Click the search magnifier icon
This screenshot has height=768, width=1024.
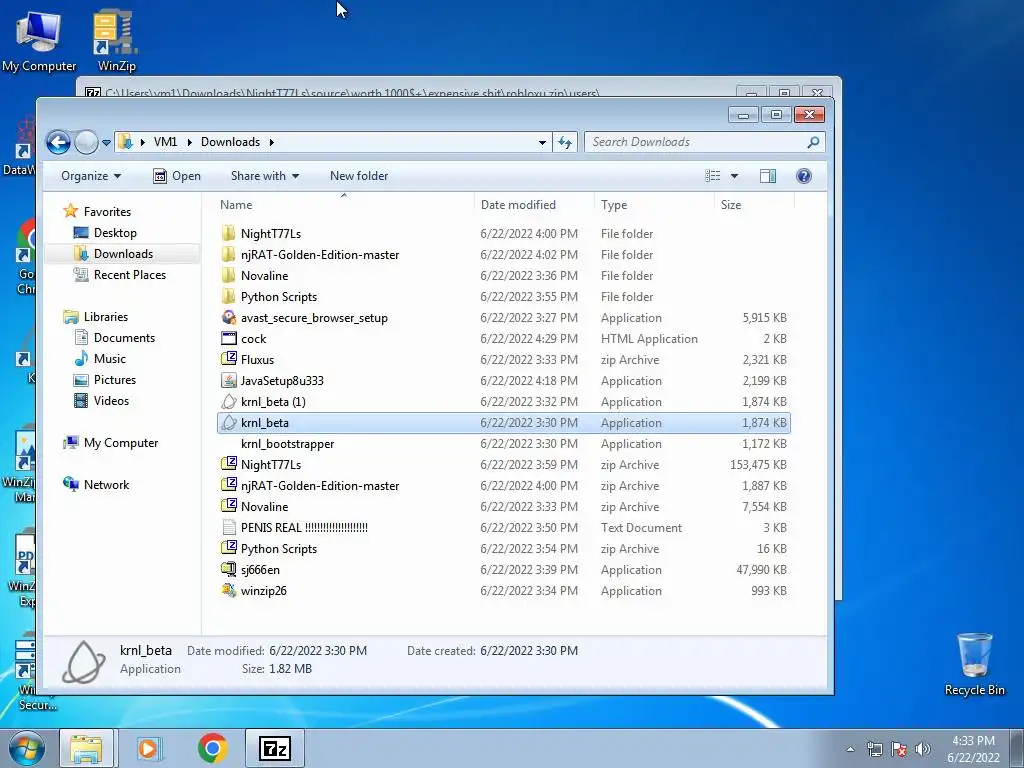(x=813, y=142)
